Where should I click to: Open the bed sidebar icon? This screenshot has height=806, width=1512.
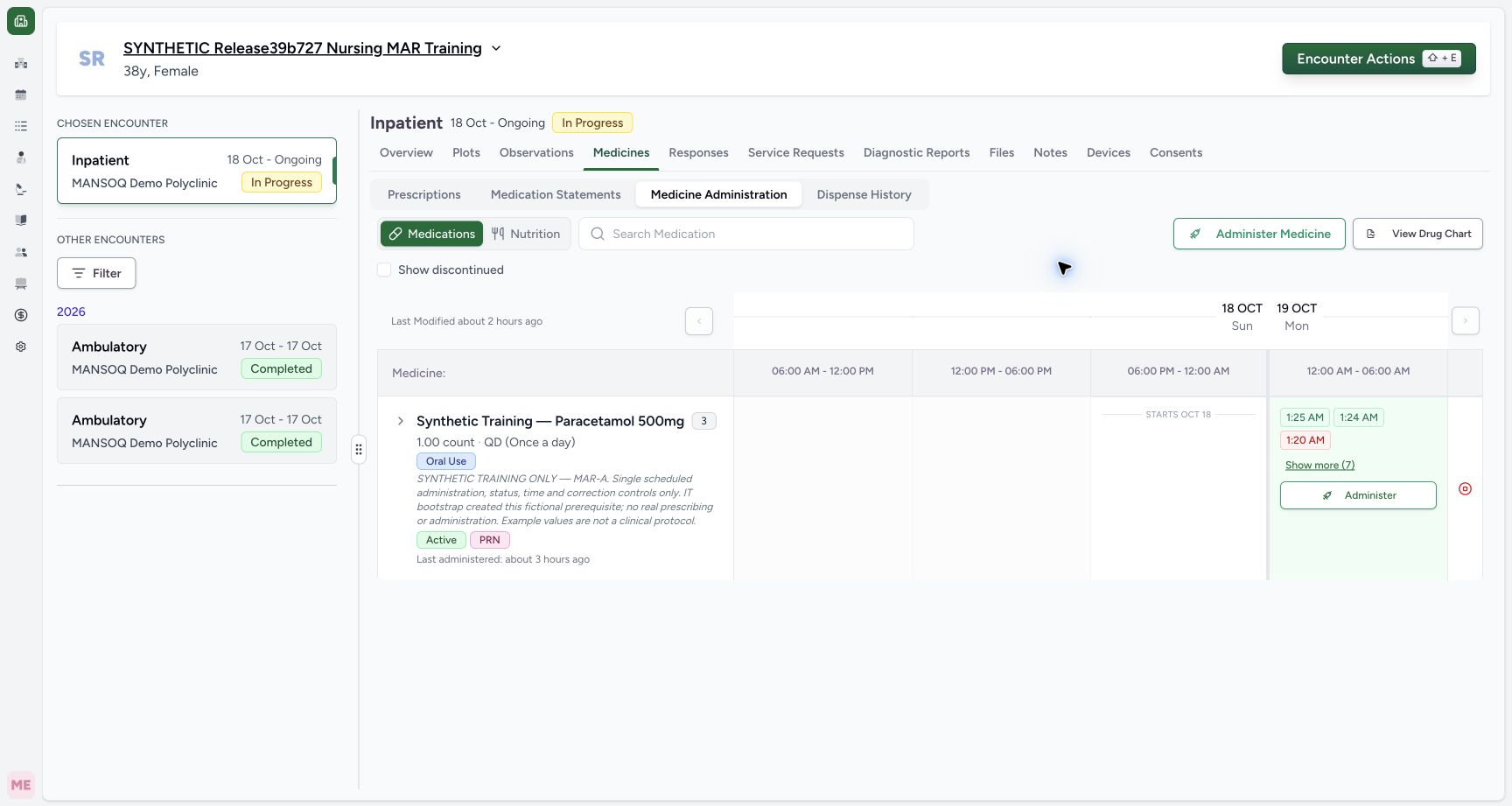click(21, 284)
